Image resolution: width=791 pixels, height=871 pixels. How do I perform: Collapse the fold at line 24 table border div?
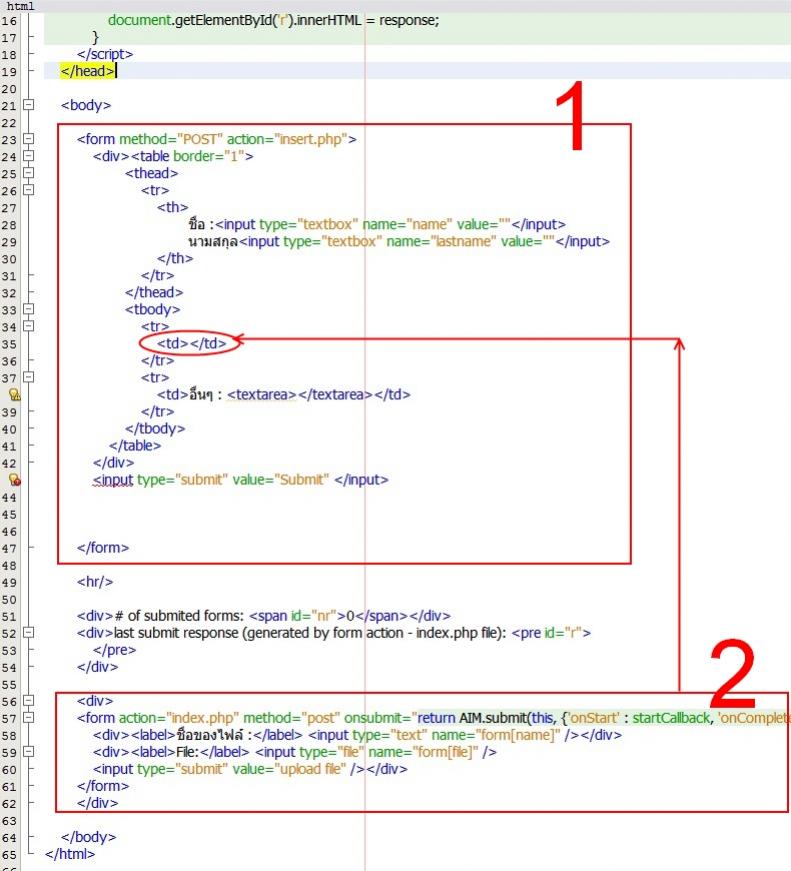pyautogui.click(x=28, y=156)
